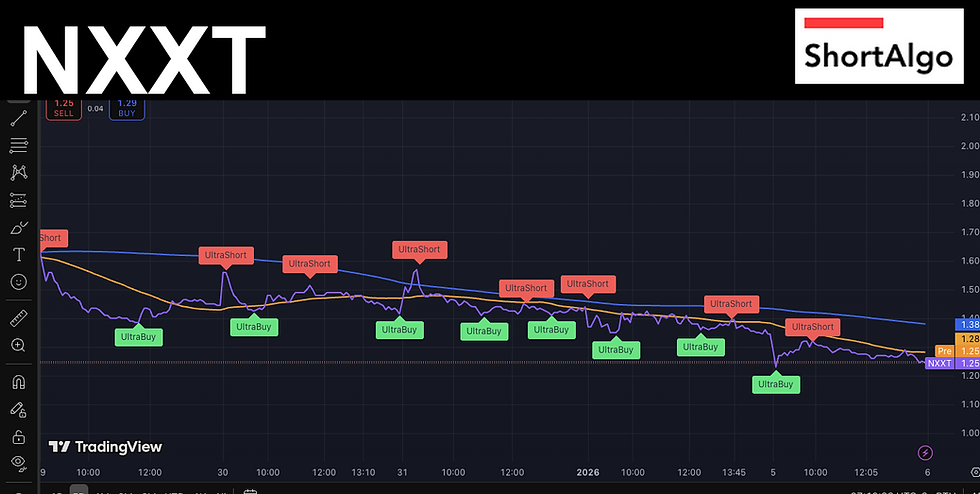Viewport: 980px width, 494px height.
Task: Select the Text annotation tool
Action: [x=19, y=255]
